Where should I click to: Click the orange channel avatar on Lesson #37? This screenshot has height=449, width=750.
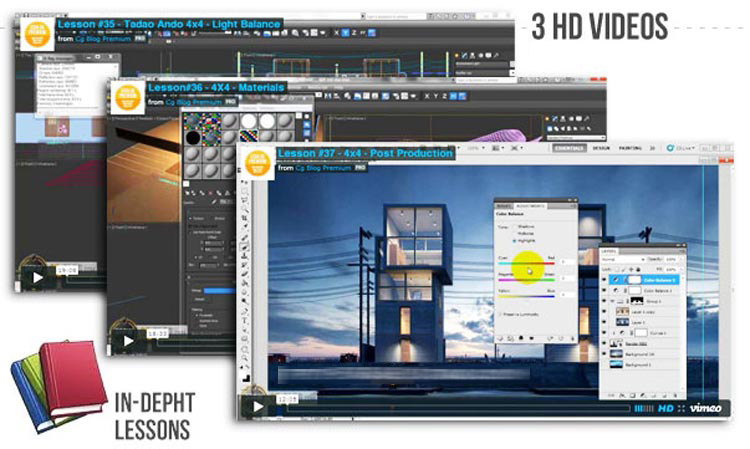[258, 163]
